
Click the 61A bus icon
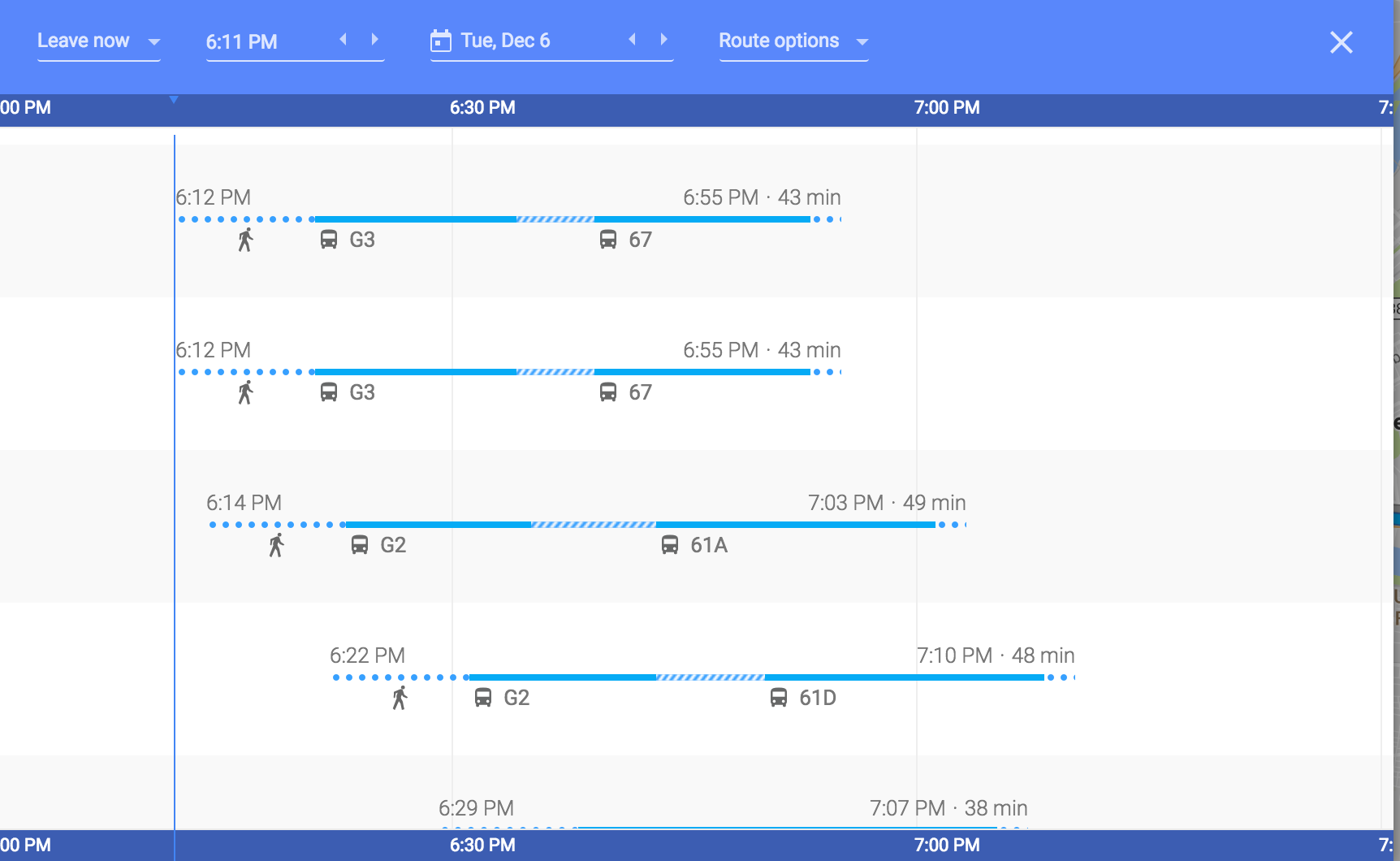pos(670,545)
